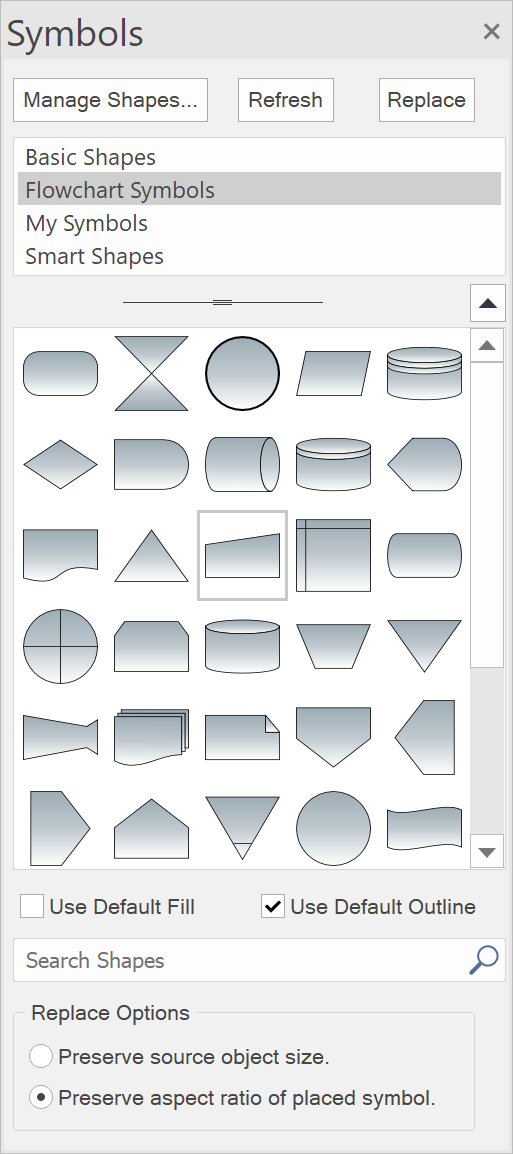Image resolution: width=513 pixels, height=1154 pixels.
Task: Click into the Search Shapes field
Action: coord(239,960)
